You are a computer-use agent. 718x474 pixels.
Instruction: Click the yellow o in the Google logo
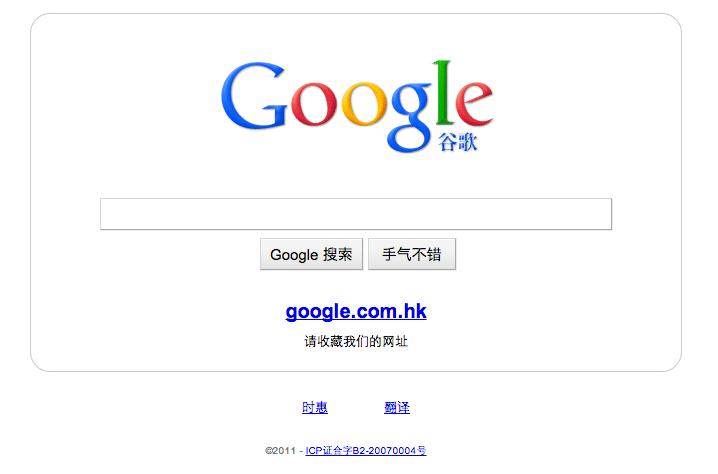(x=364, y=104)
